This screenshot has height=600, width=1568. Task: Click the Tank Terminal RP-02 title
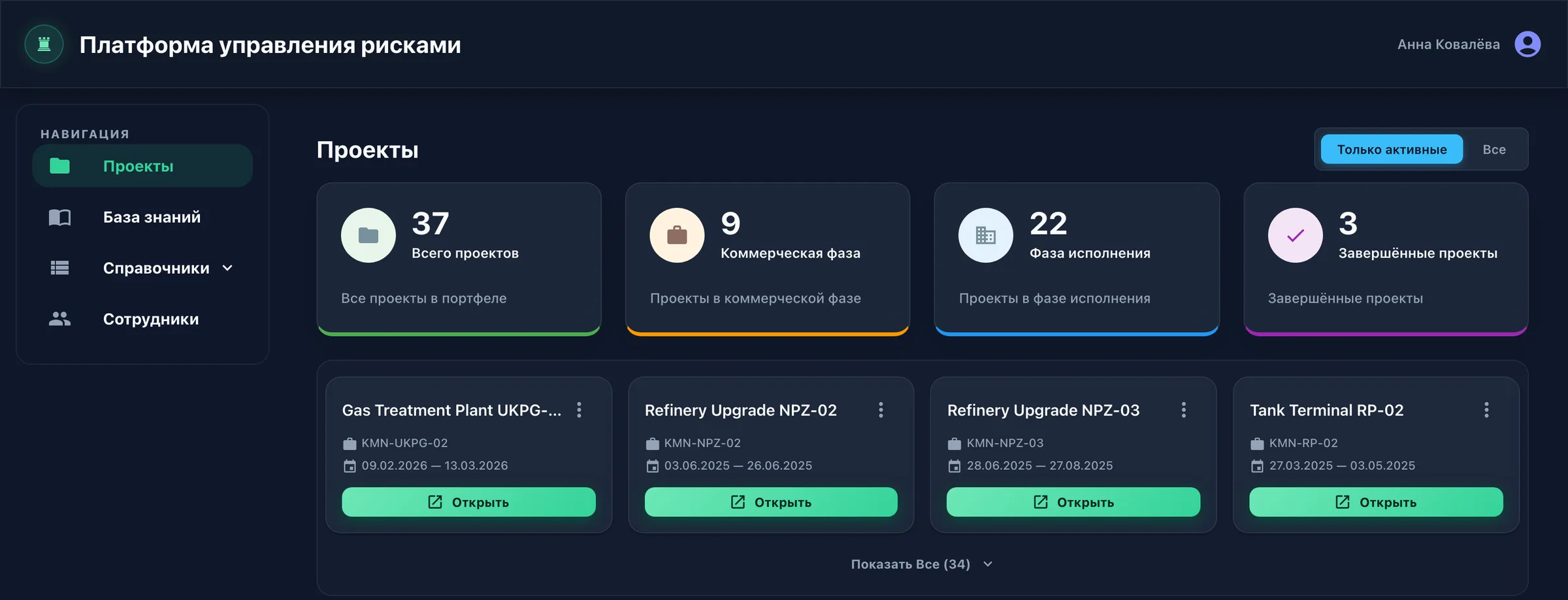(1326, 410)
